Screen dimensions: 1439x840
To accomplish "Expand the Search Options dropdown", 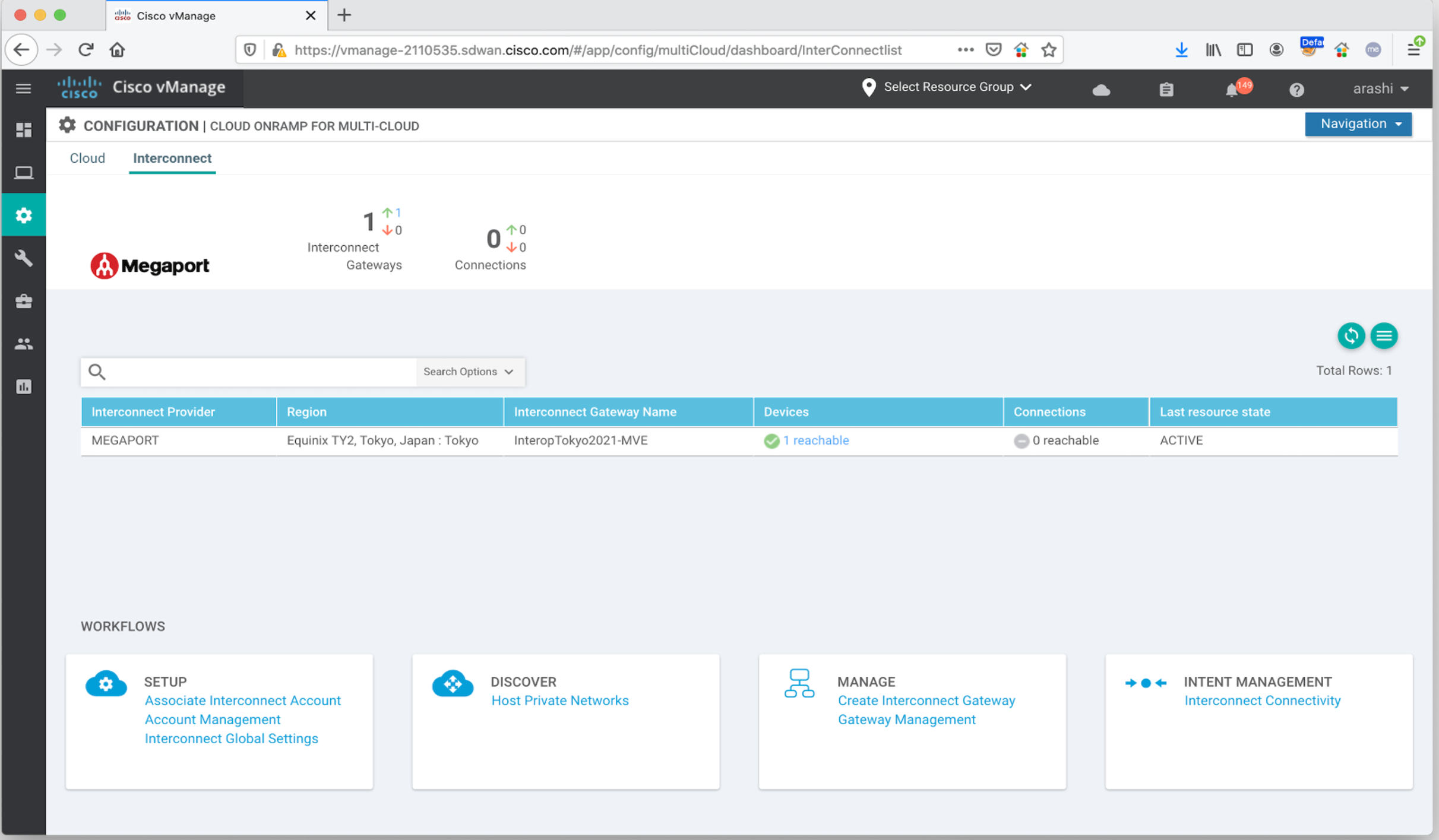I will click(x=468, y=372).
